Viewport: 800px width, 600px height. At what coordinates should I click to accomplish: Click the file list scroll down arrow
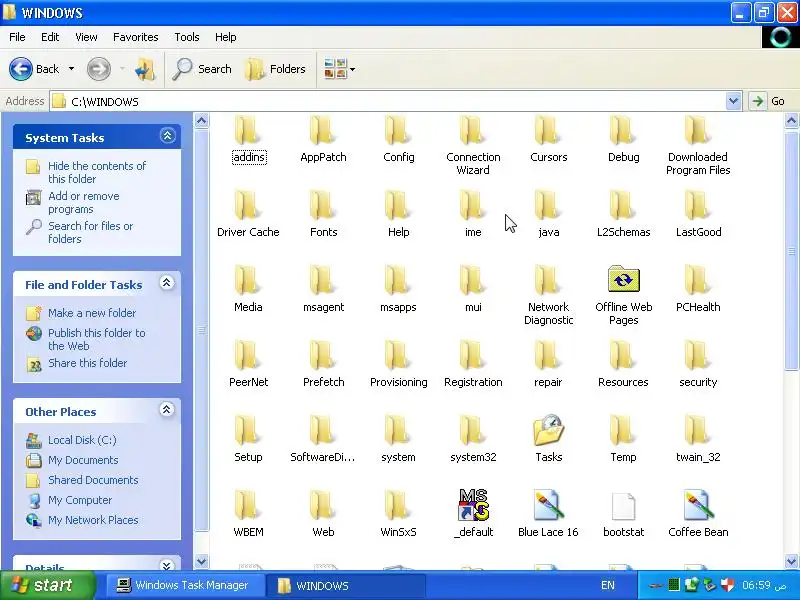(x=791, y=562)
